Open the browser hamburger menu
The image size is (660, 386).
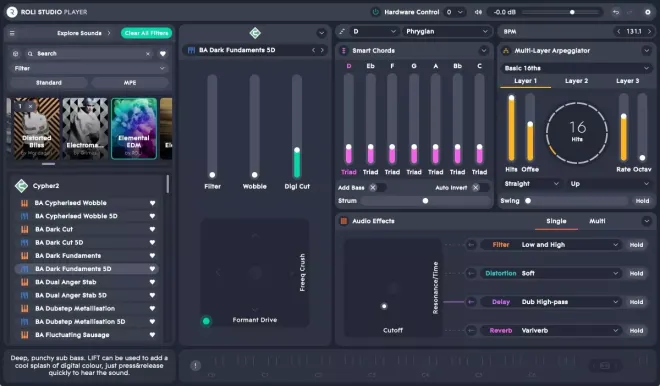(x=12, y=33)
